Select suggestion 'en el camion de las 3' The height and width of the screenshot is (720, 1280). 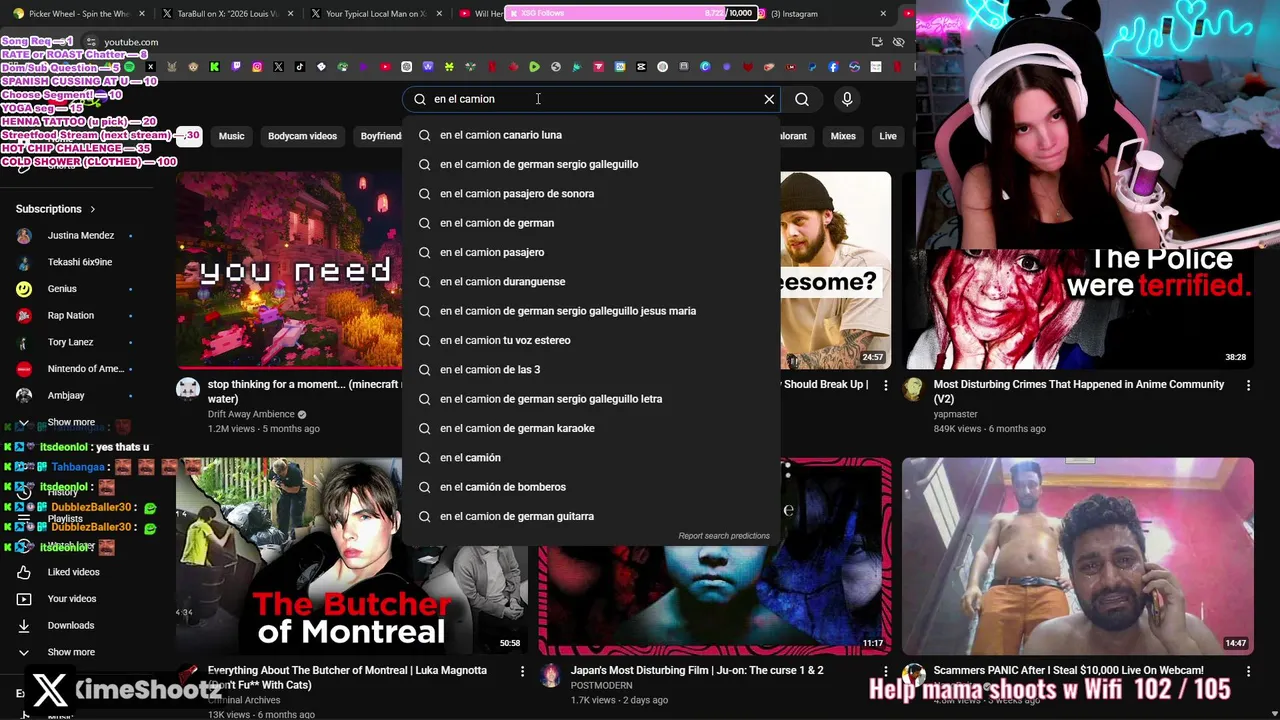591,370
